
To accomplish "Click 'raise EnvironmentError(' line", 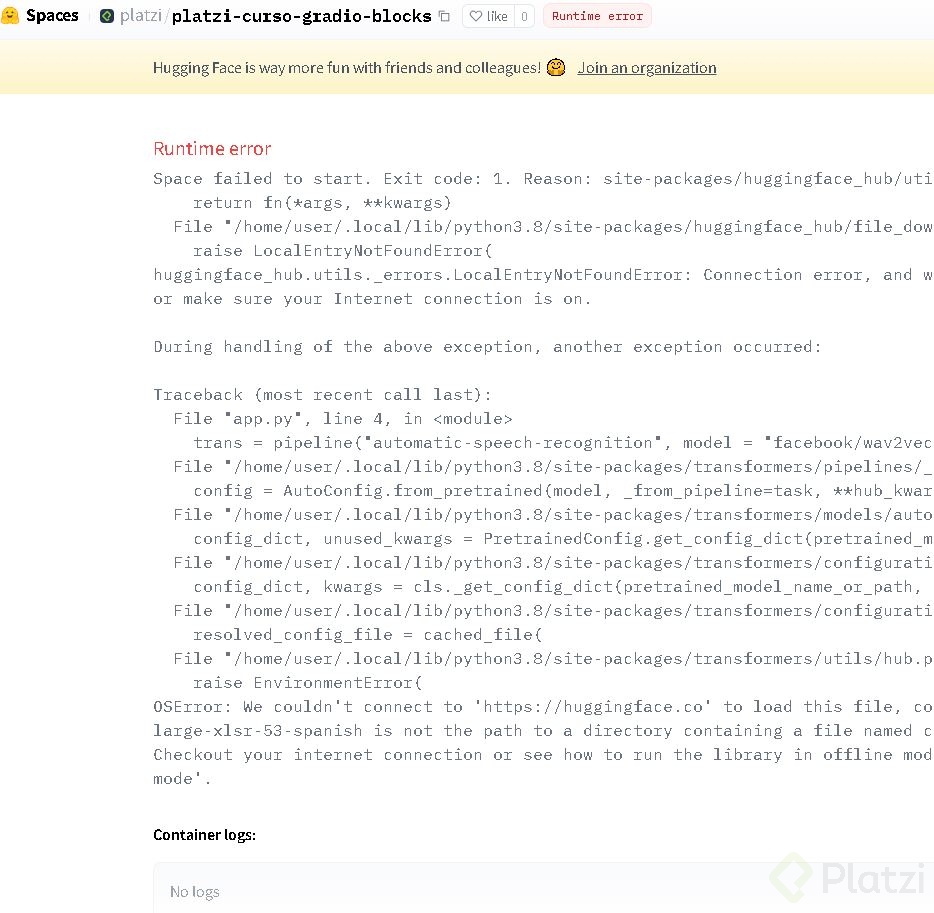I will click(x=307, y=683).
